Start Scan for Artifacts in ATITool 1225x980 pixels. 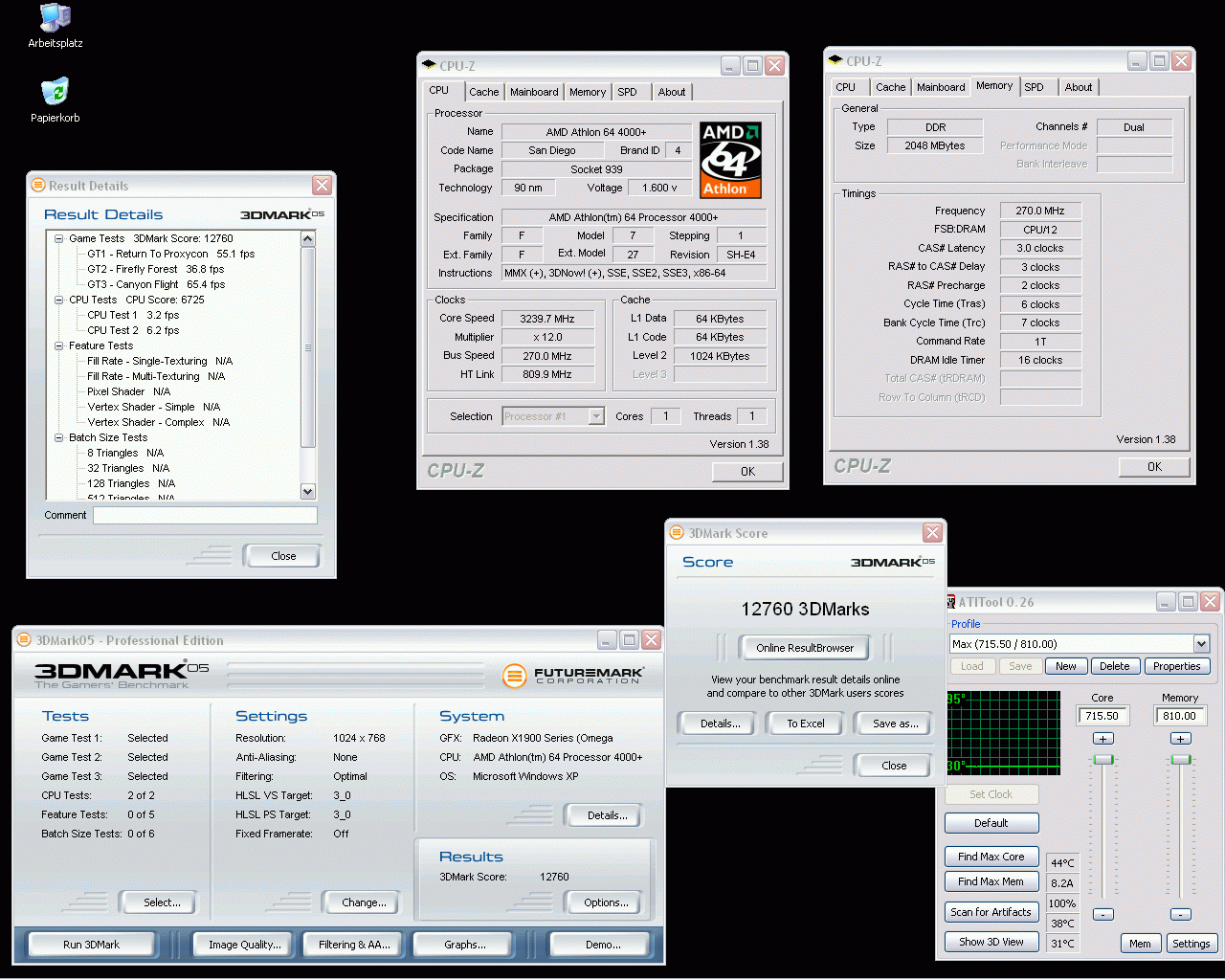991,912
